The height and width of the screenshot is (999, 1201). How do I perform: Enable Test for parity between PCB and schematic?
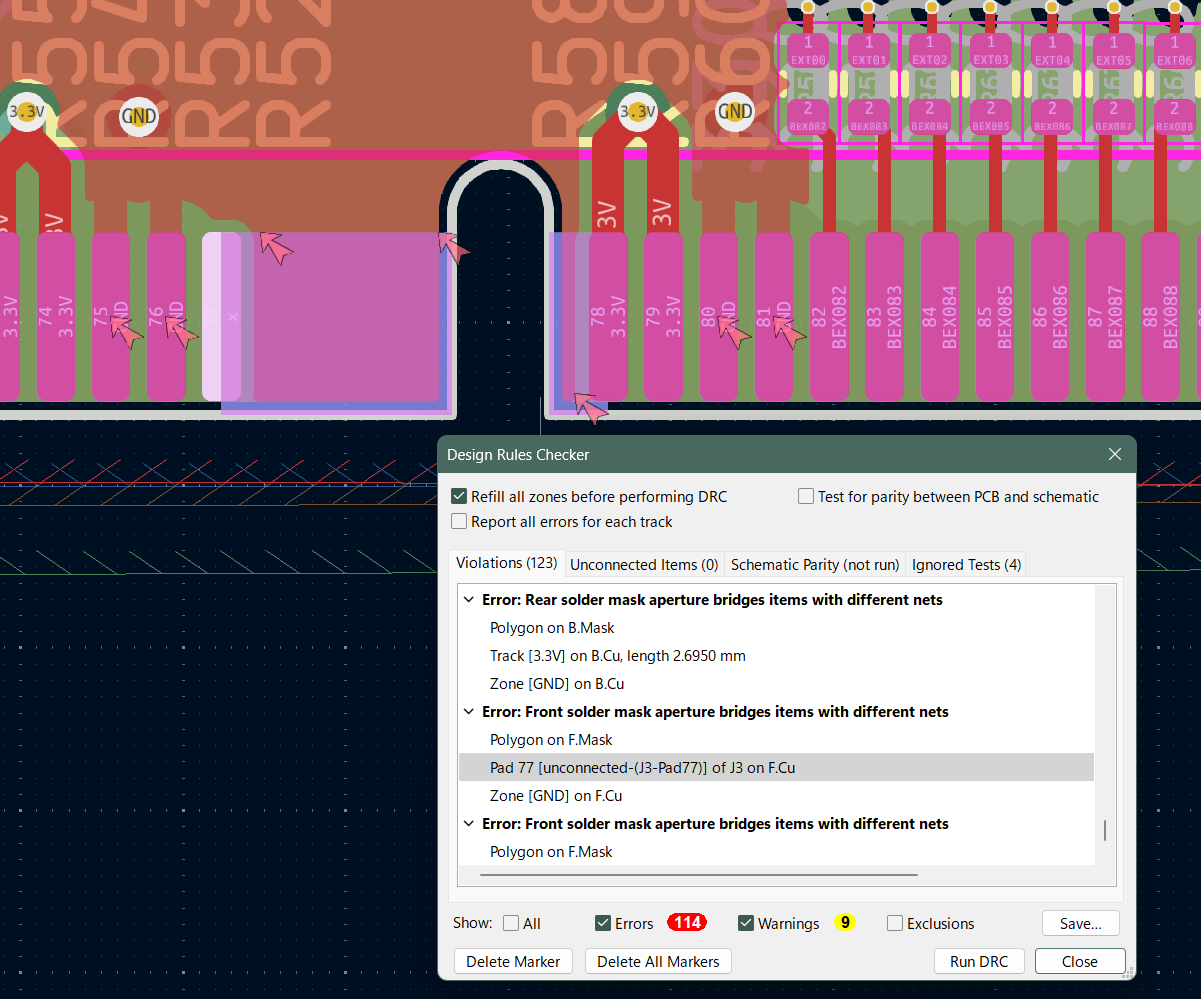click(806, 497)
